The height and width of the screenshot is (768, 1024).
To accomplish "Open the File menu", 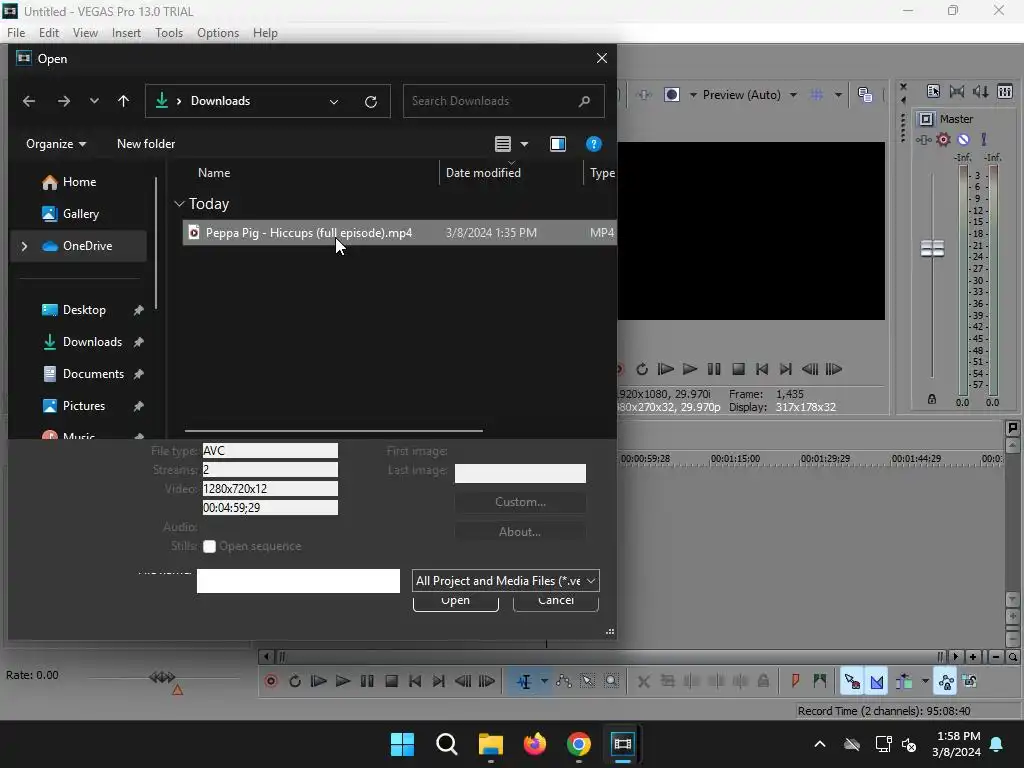I will click(x=16, y=33).
